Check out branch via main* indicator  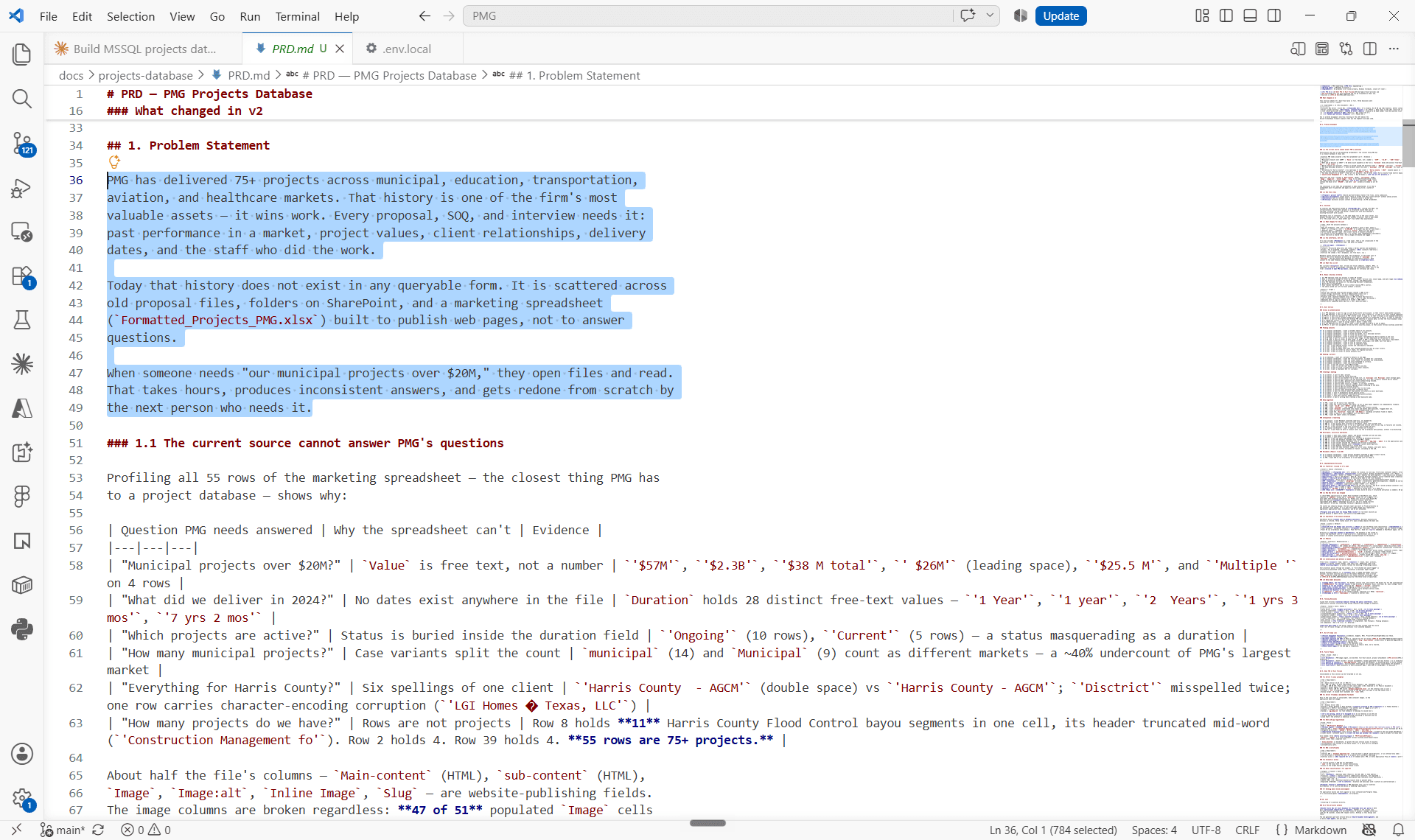[x=63, y=830]
